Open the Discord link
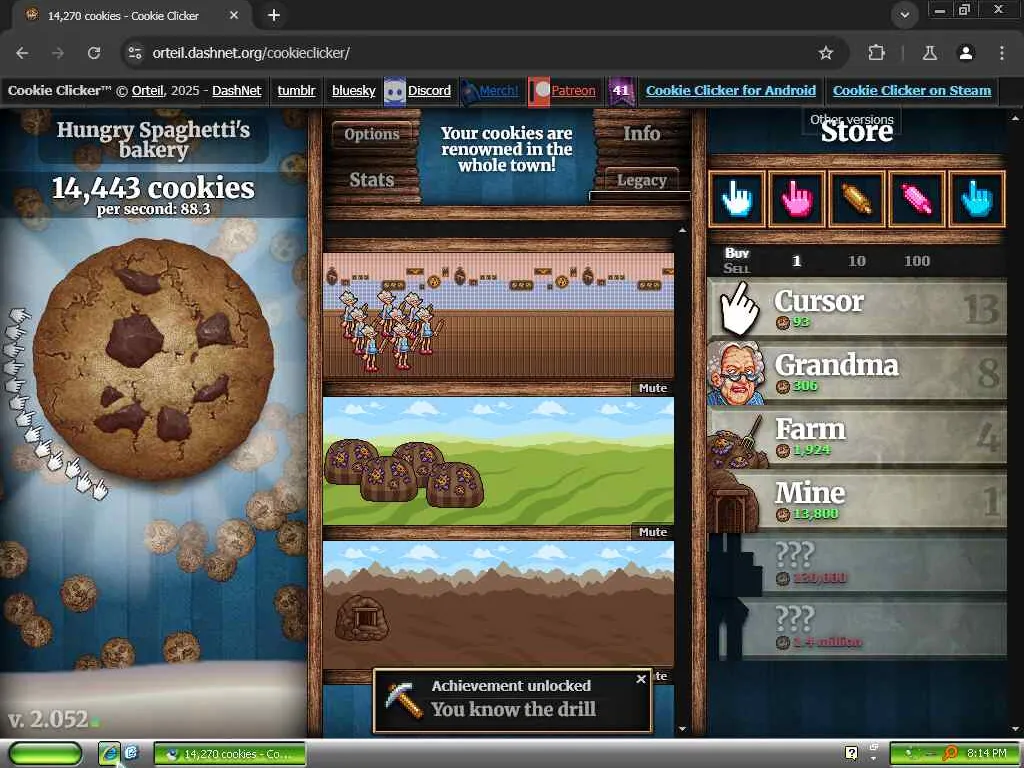Viewport: 1024px width, 768px height. [x=429, y=91]
